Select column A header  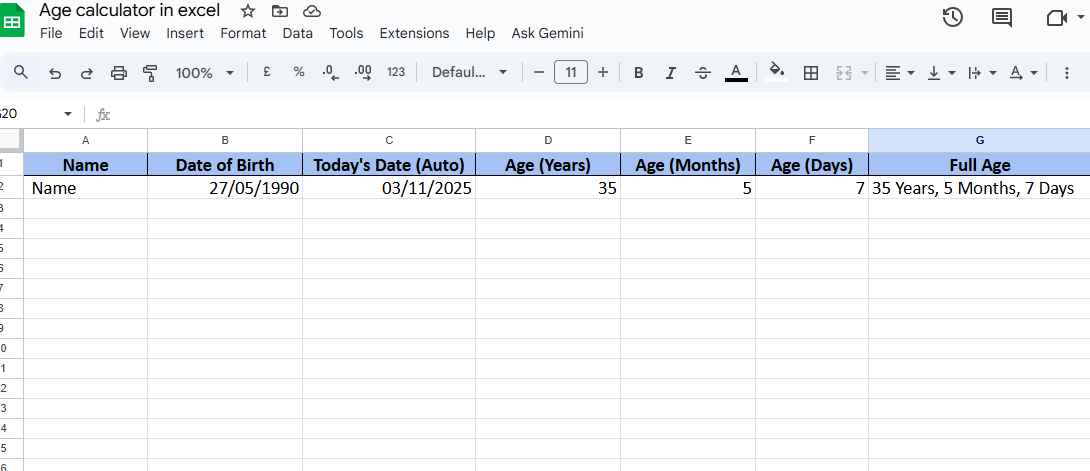86,140
